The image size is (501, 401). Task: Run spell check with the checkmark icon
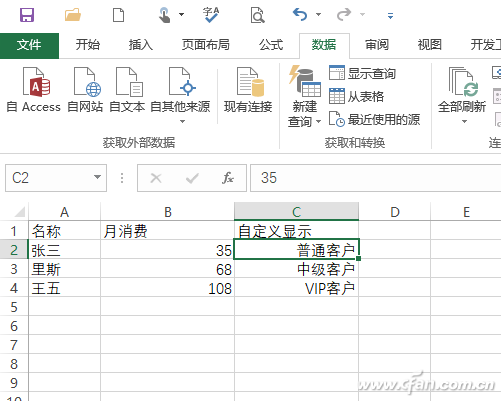coord(211,15)
